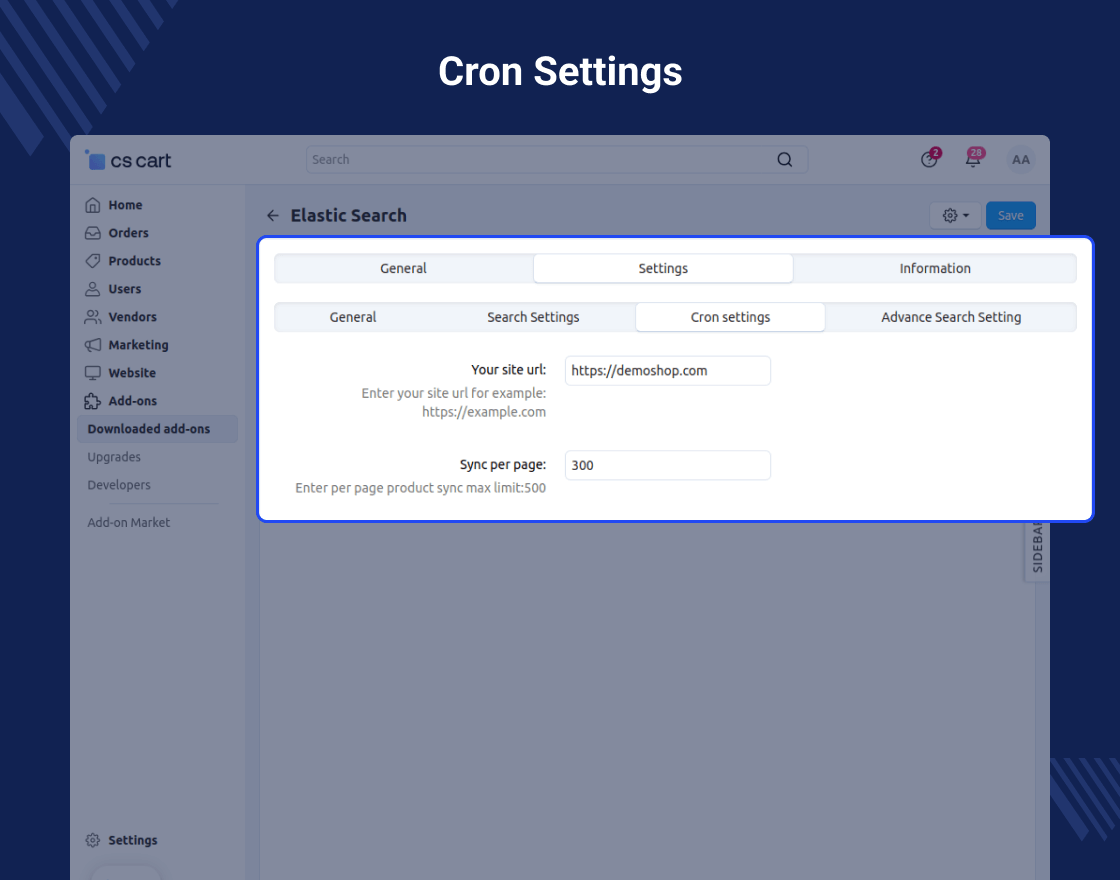The image size is (1120, 880).
Task: Click the search magnifier icon
Action: (x=785, y=160)
